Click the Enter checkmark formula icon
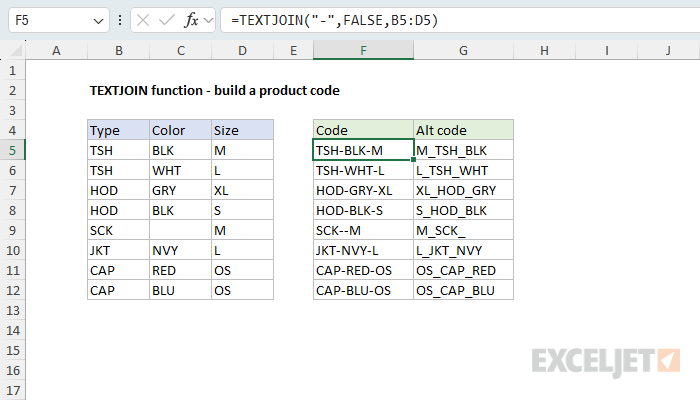The image size is (700, 400). pyautogui.click(x=167, y=20)
